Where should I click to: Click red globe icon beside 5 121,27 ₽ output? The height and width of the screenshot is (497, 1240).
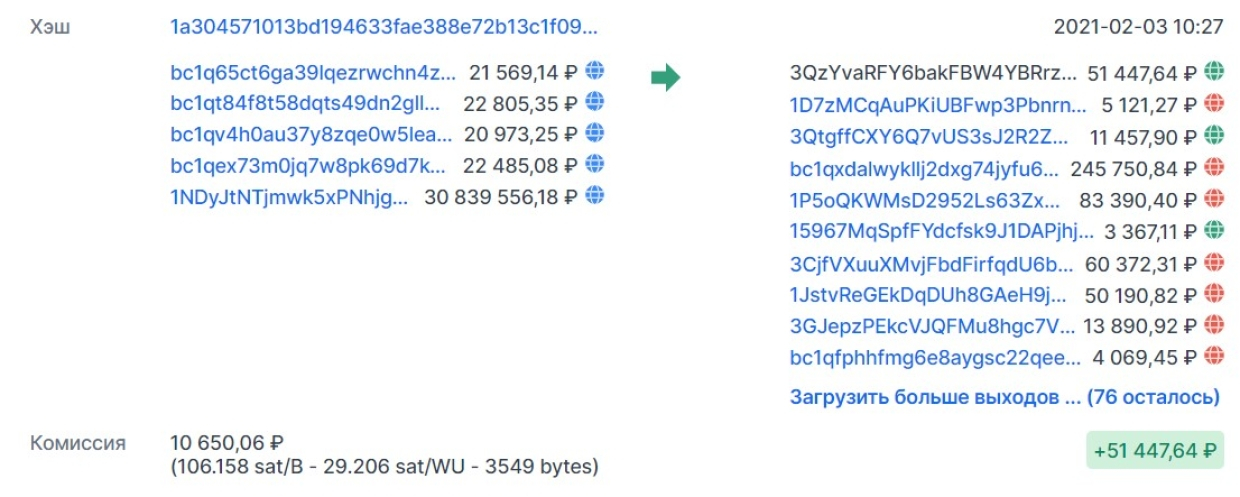pyautogui.click(x=1215, y=103)
